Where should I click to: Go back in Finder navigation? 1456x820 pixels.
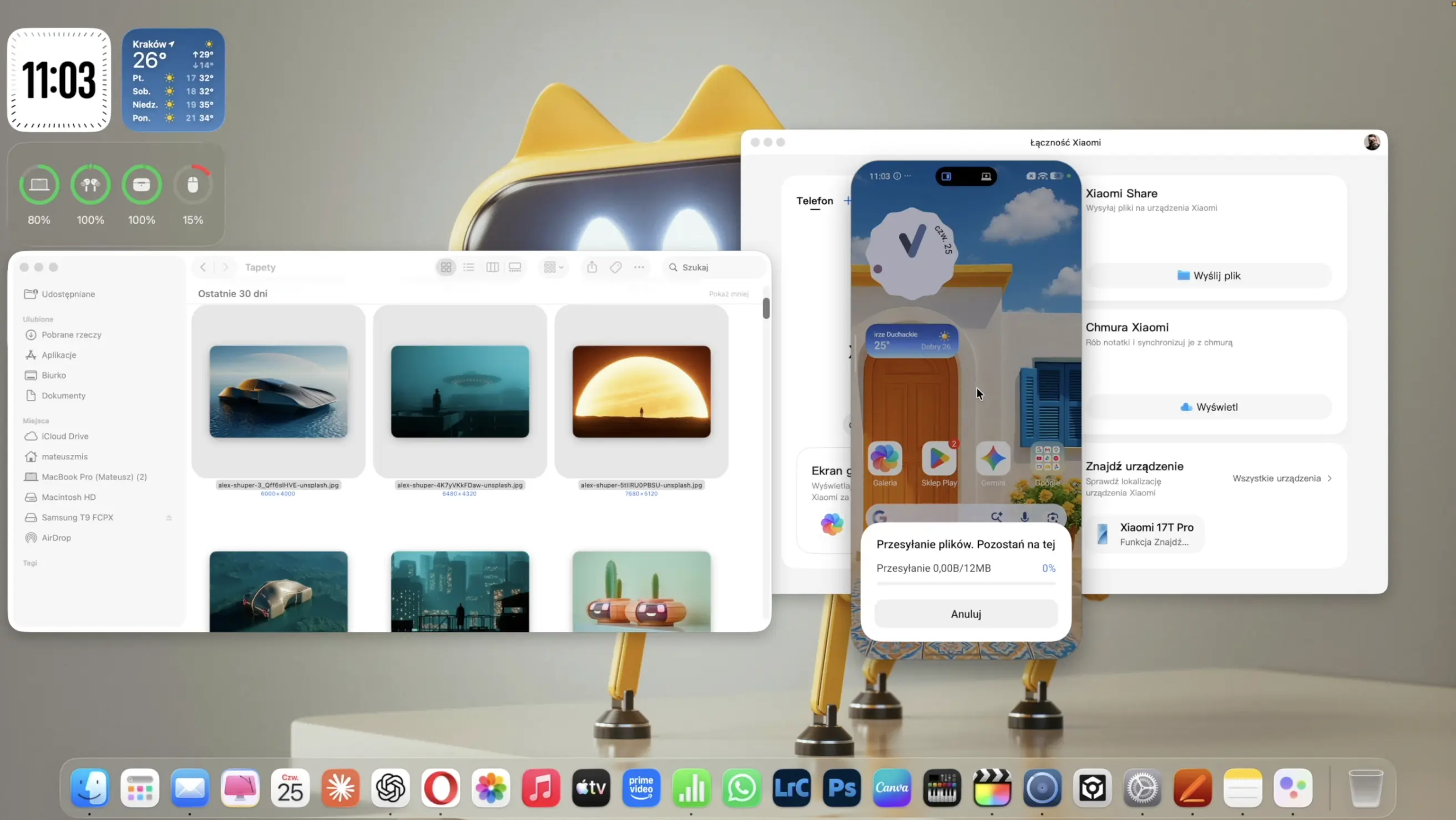(203, 267)
